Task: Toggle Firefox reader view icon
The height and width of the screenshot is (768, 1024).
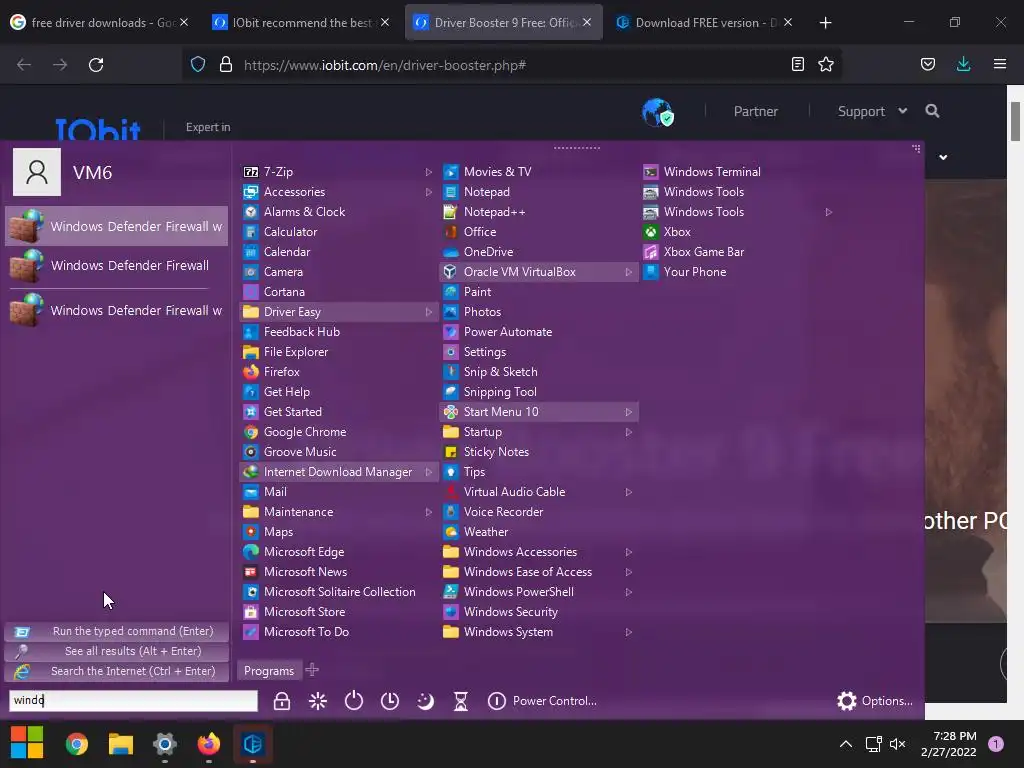Action: [797, 65]
